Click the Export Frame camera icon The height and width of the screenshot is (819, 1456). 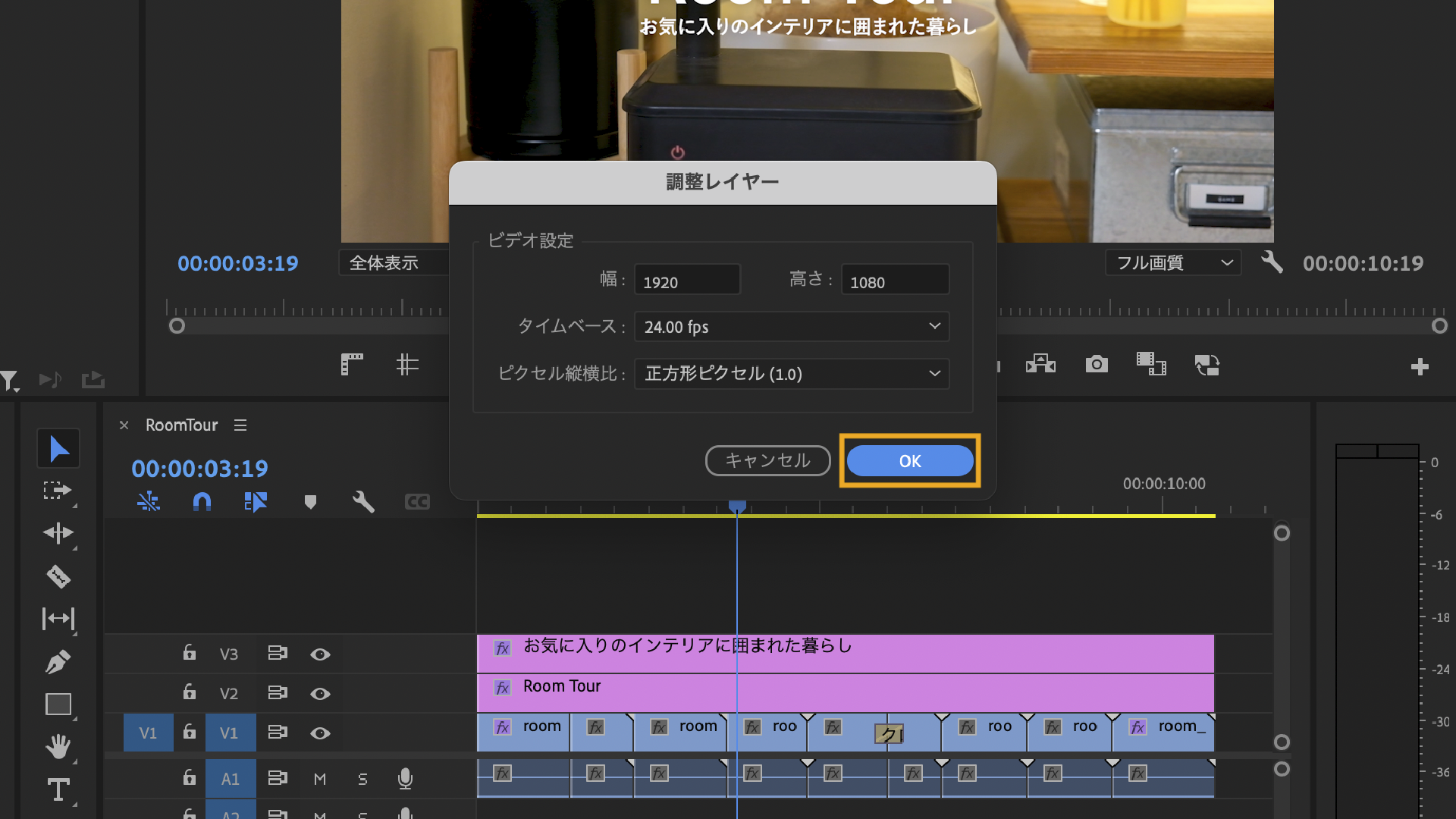[1096, 365]
